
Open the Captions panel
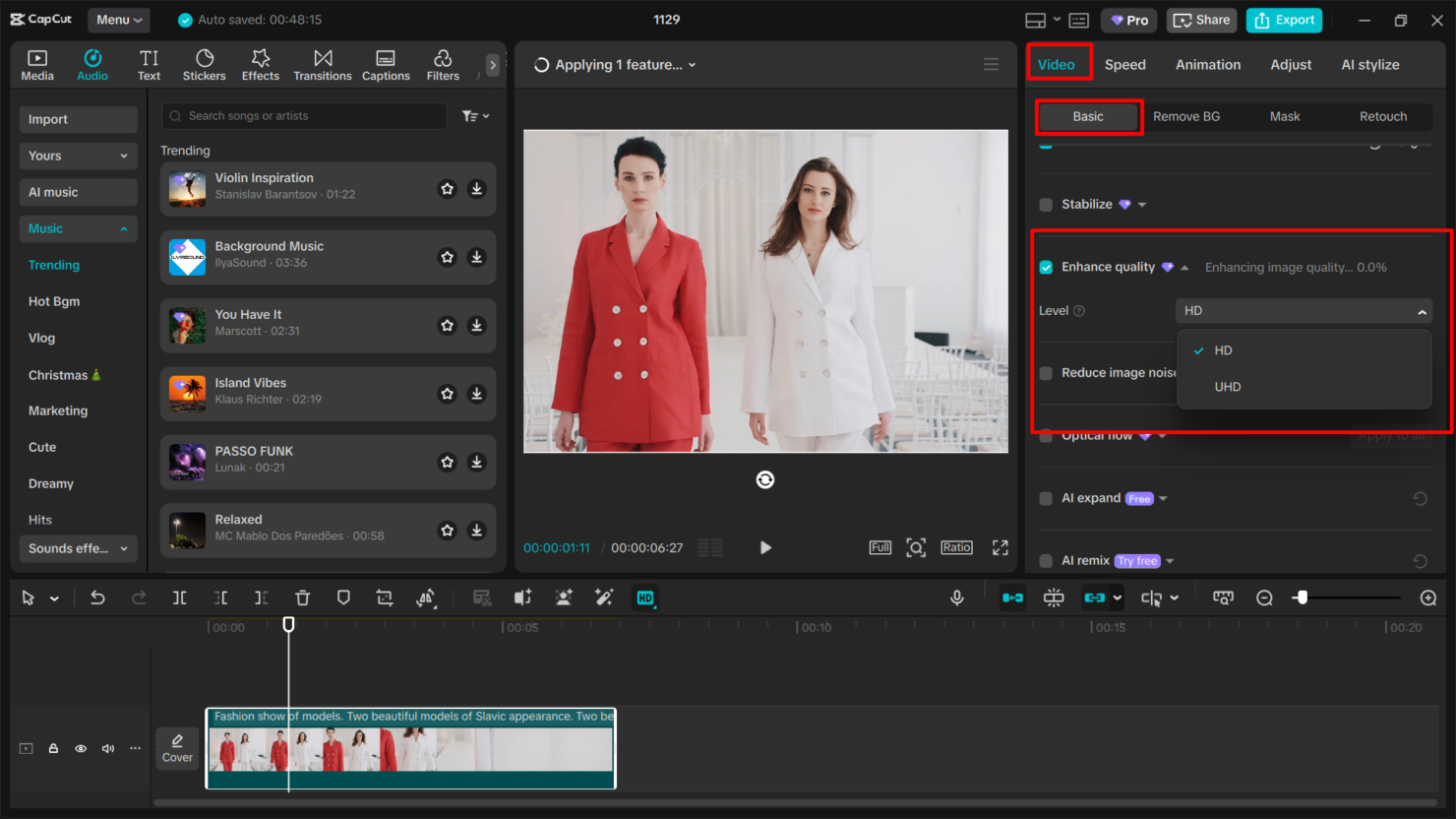(x=386, y=64)
